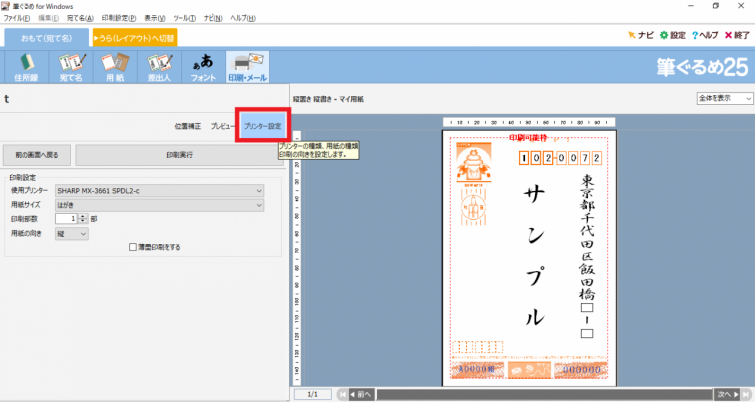Image resolution: width=755 pixels, height=402 pixels.
Task: Jump to last page arrow
Action: click(746, 394)
